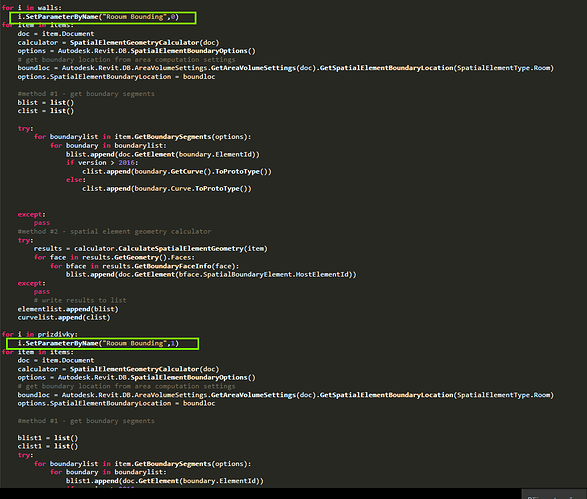Click the boundary.Curve.ToProtoType() append line
Viewport: 587px width, 499px height.
click(167, 188)
